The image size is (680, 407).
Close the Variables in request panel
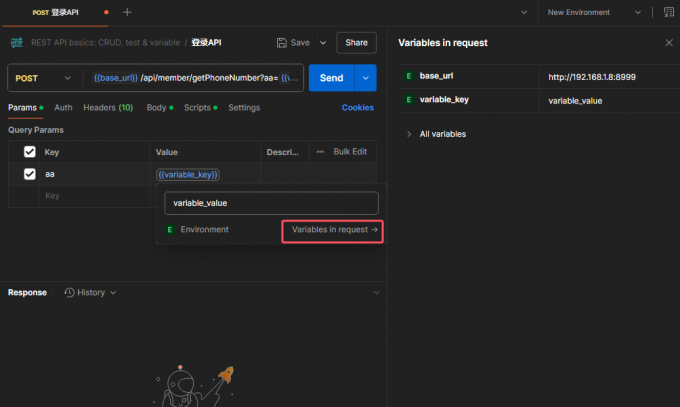669,43
